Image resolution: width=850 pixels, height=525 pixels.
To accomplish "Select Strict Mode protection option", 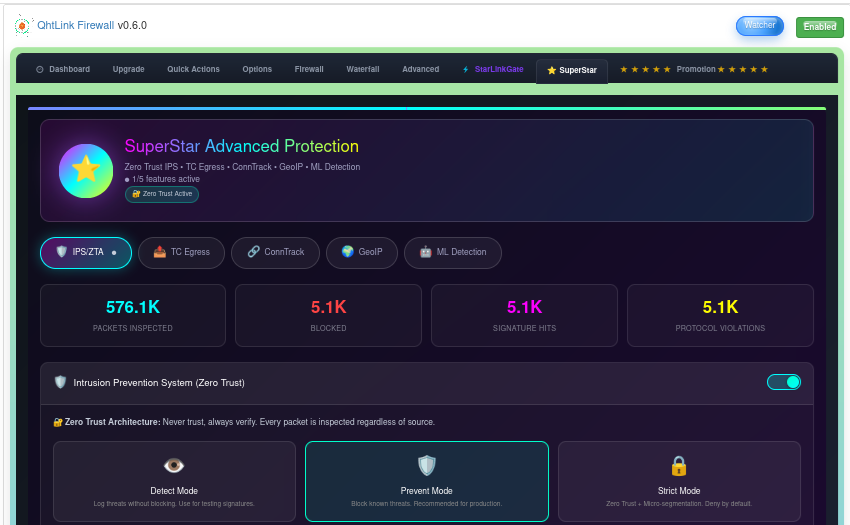I will click(679, 481).
